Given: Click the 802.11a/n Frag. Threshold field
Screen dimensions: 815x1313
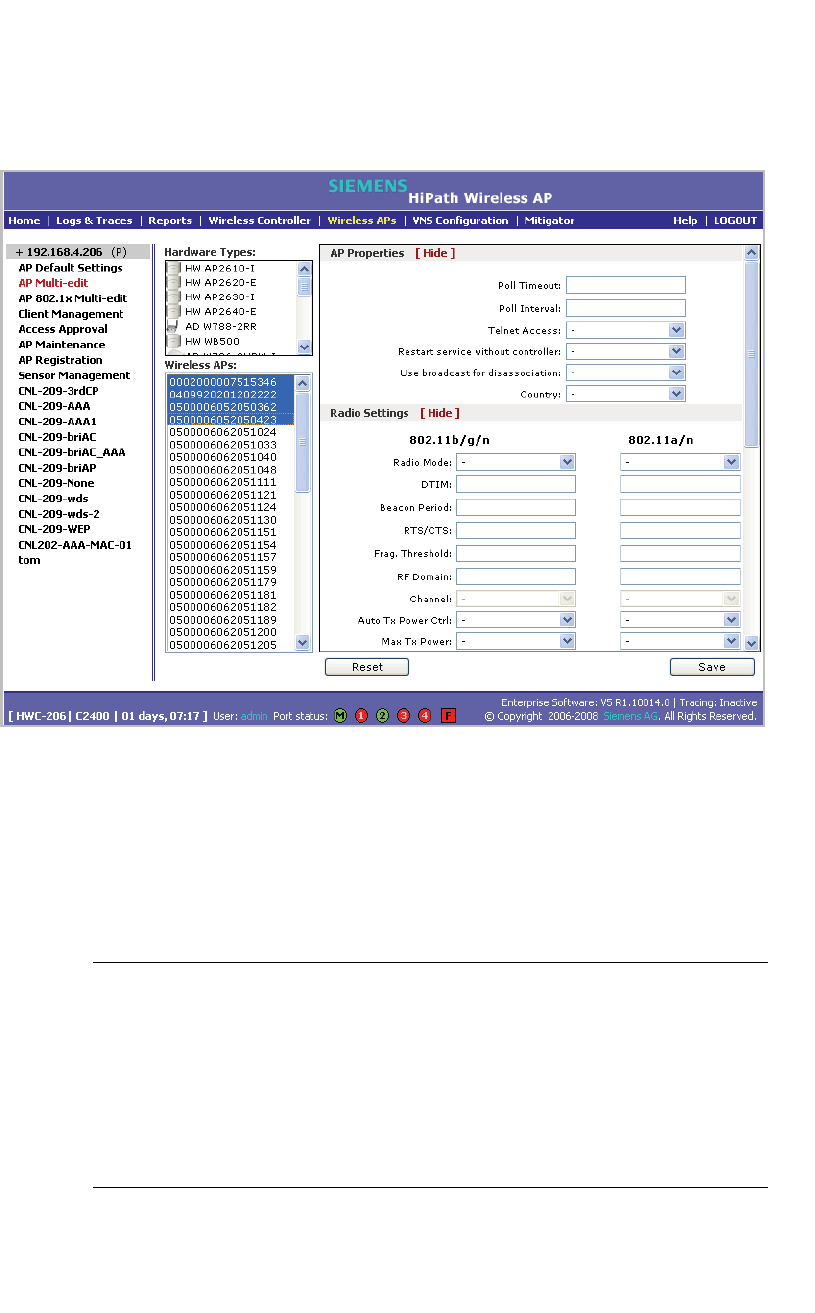Looking at the screenshot, I should [680, 554].
